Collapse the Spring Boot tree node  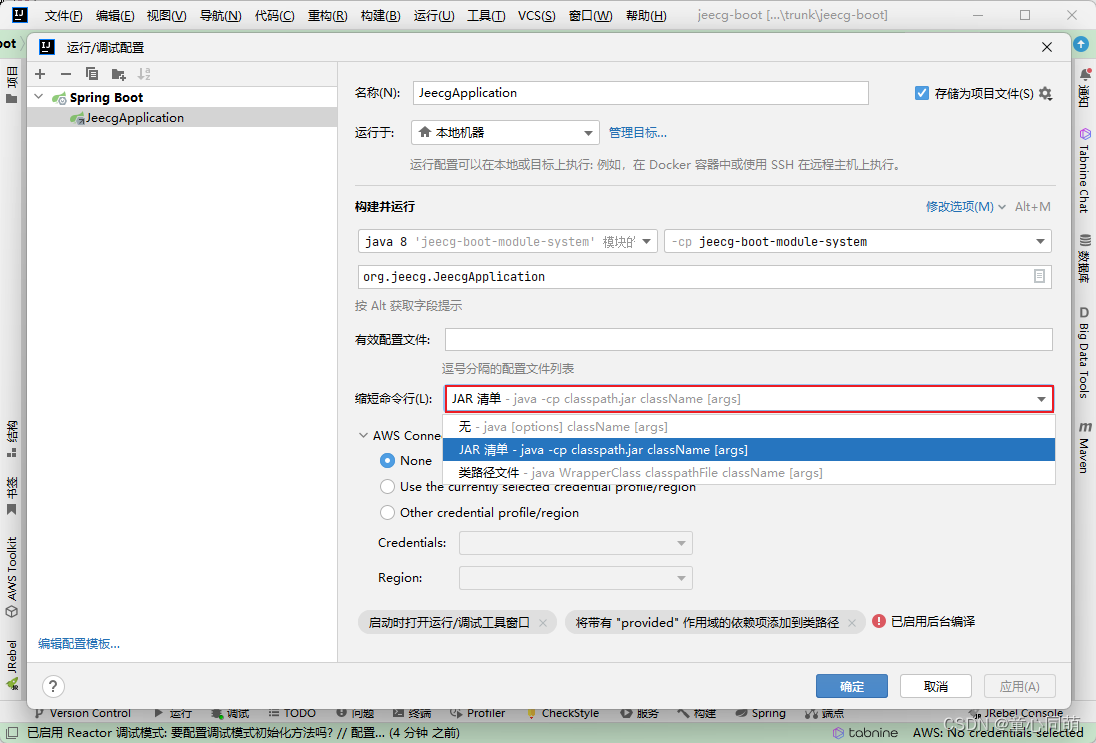pyautogui.click(x=39, y=97)
